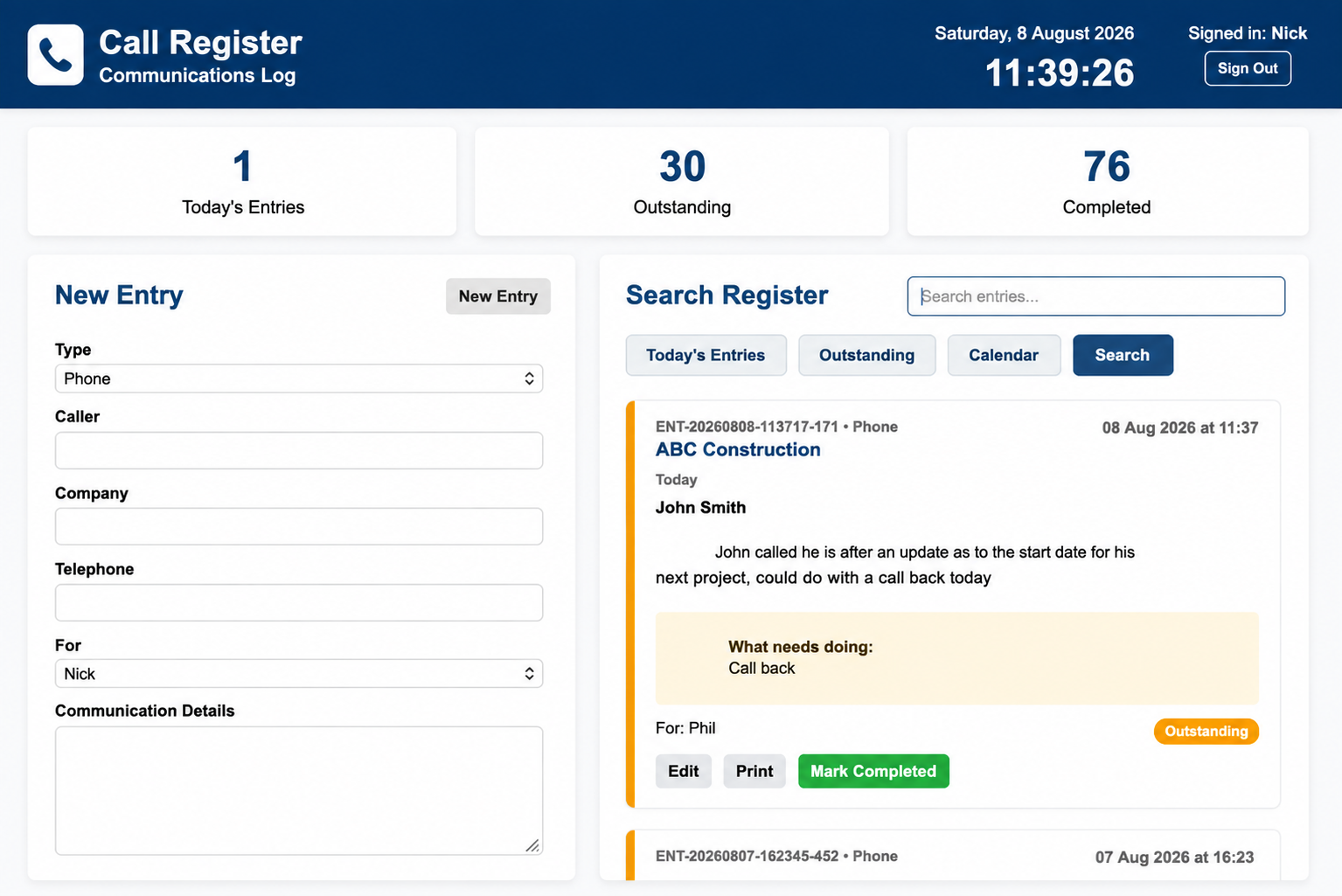Image resolution: width=1342 pixels, height=896 pixels.
Task: Open the Type dropdown showing Phone
Action: (x=299, y=379)
